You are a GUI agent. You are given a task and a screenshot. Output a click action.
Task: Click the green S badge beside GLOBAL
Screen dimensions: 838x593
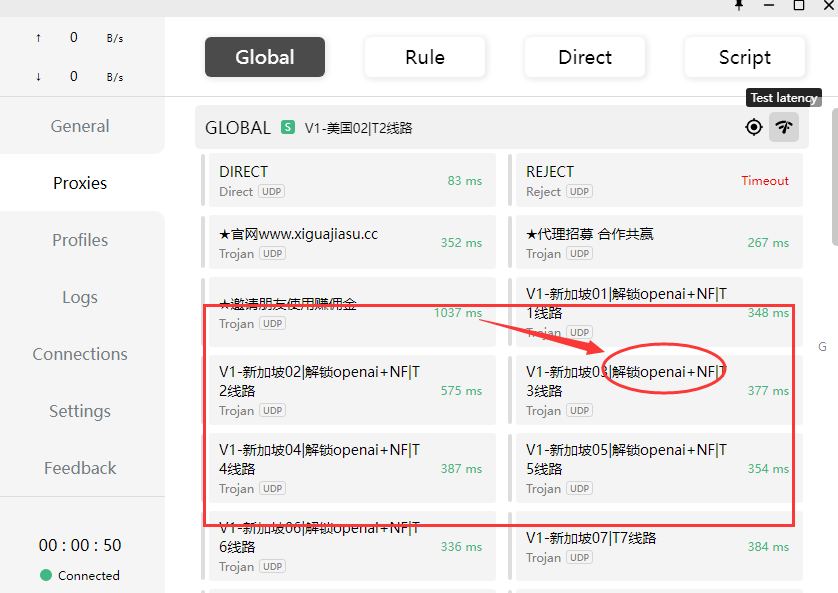[288, 127]
